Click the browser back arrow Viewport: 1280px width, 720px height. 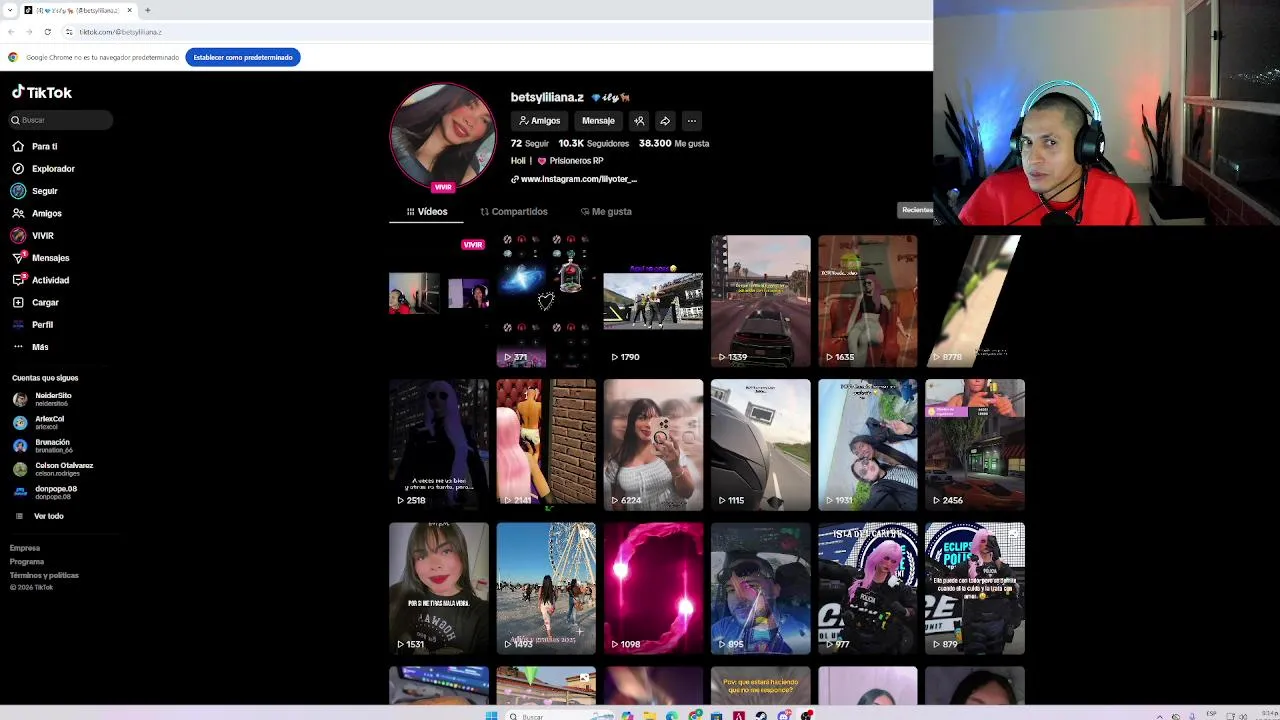(11, 32)
